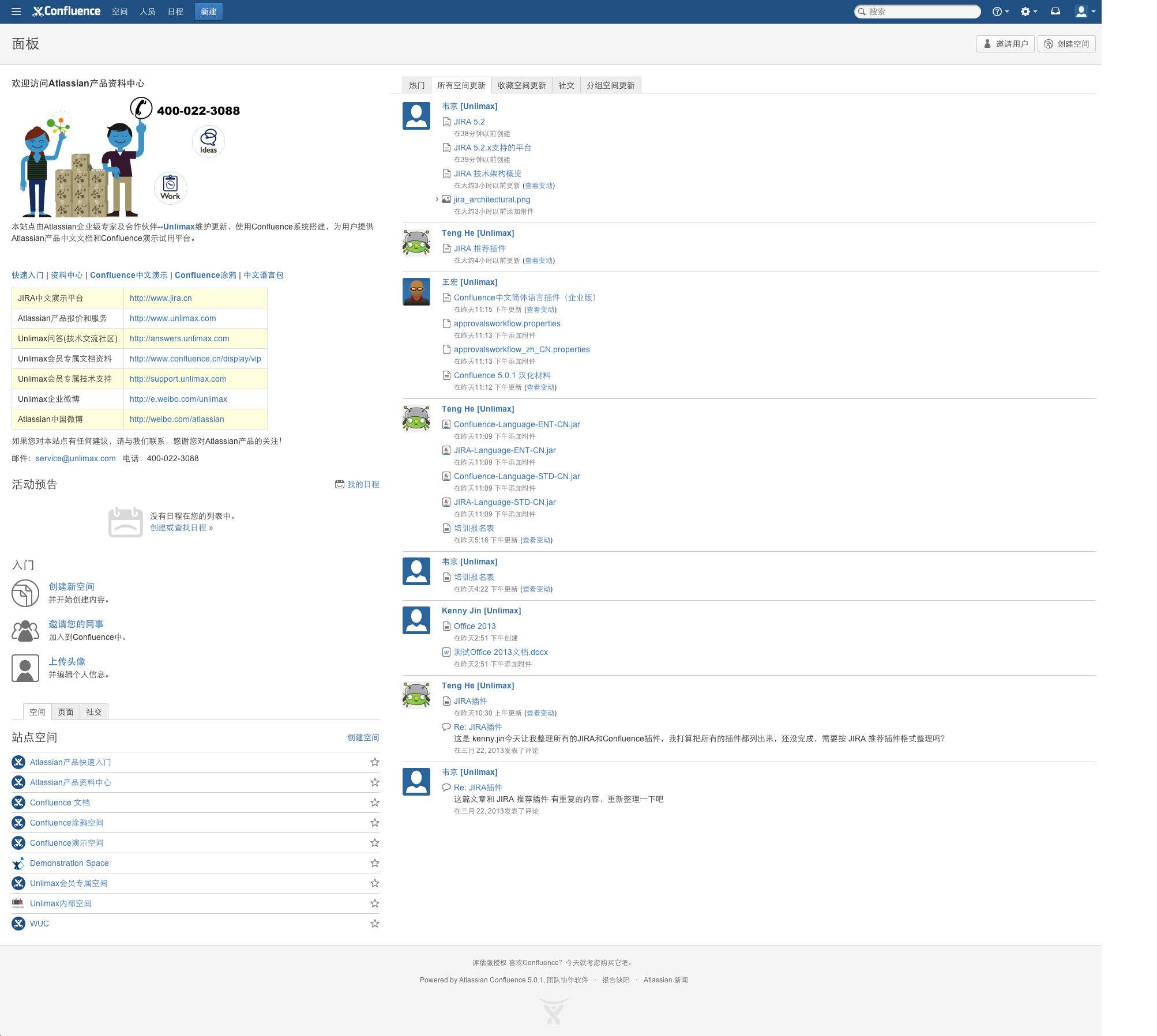Click the 邀请用户 button

pos(1005,44)
